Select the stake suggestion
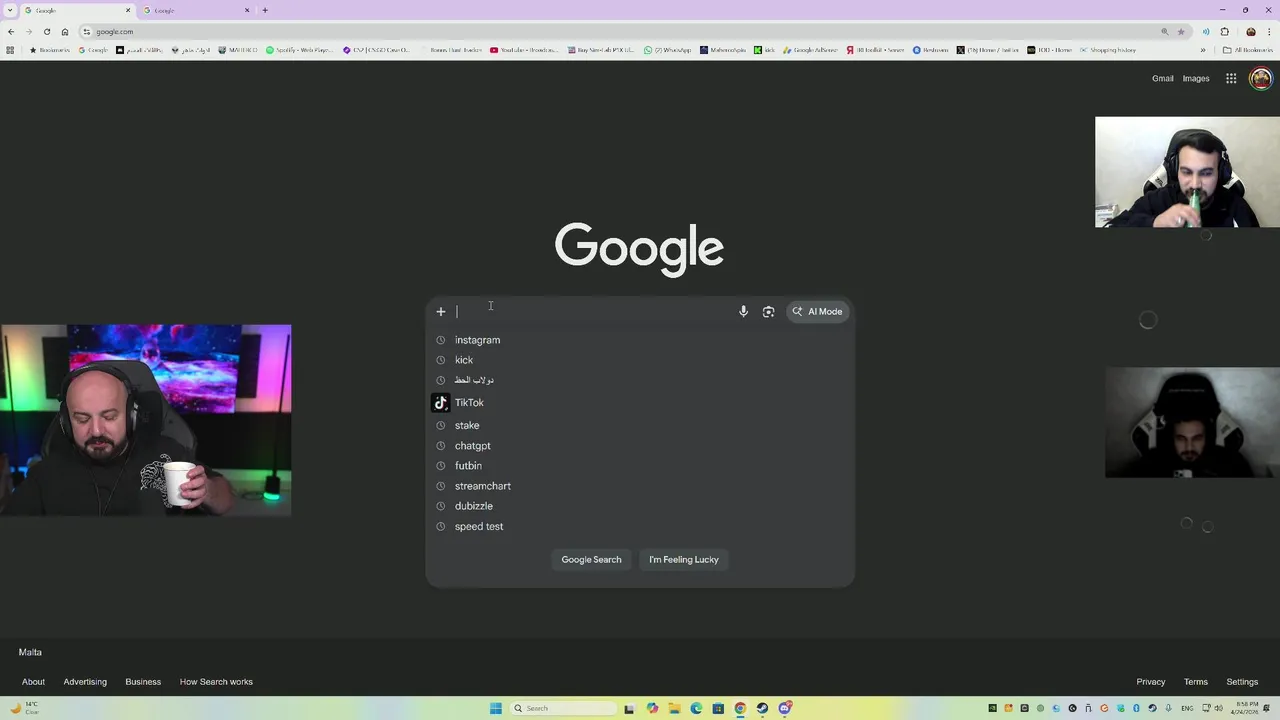 point(640,425)
